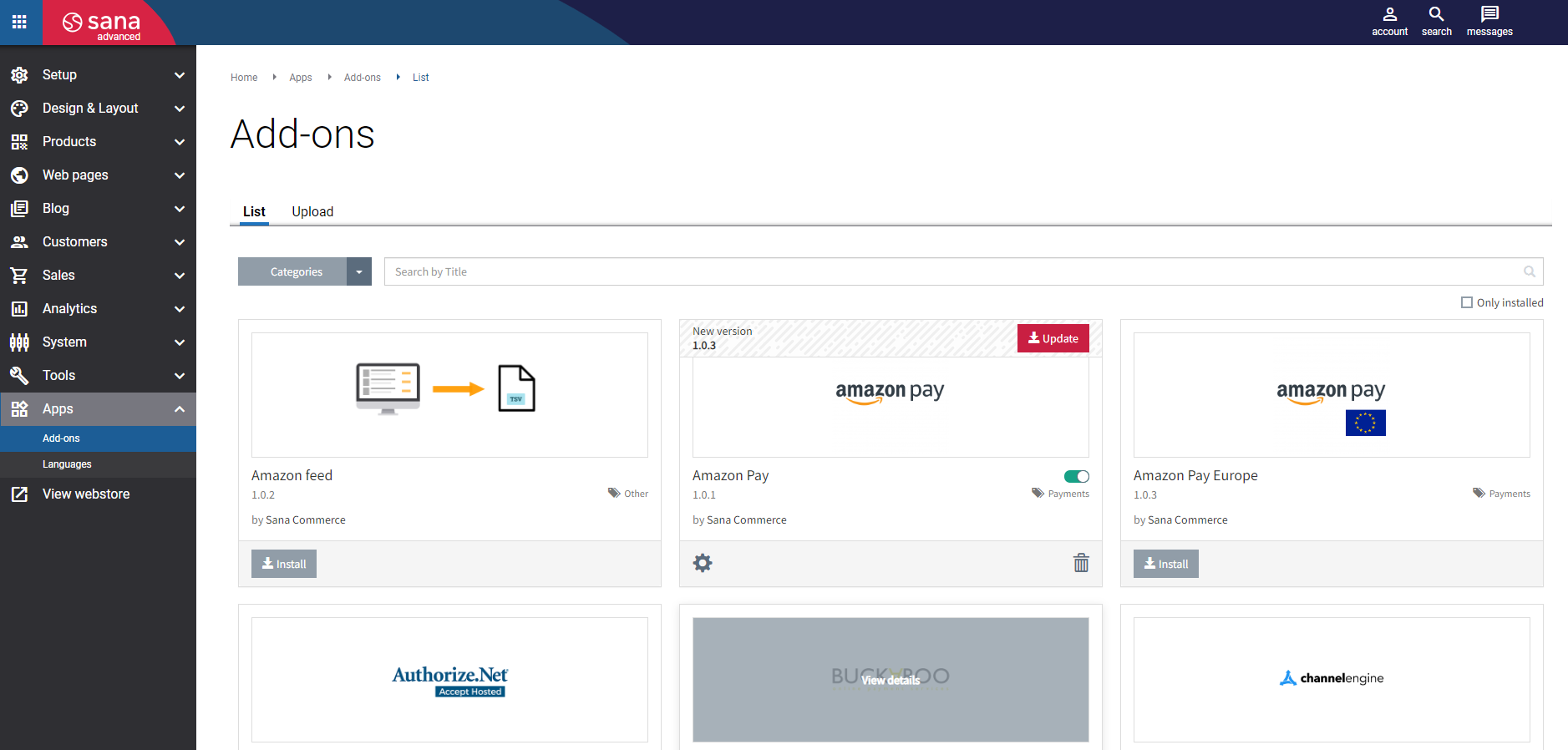Click the magnifier icon in title search

coord(1530,271)
